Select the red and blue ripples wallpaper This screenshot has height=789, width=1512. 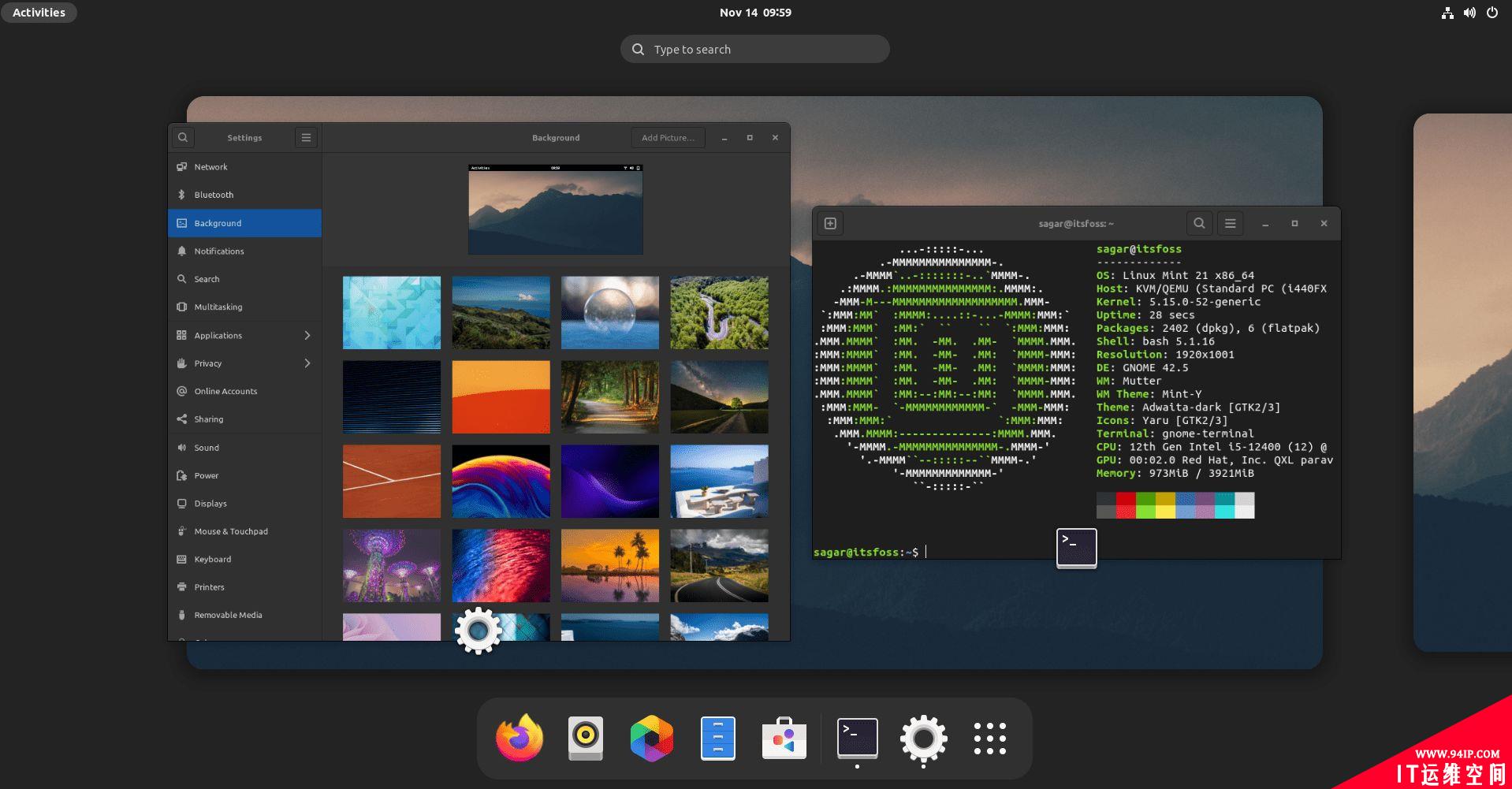tap(501, 566)
